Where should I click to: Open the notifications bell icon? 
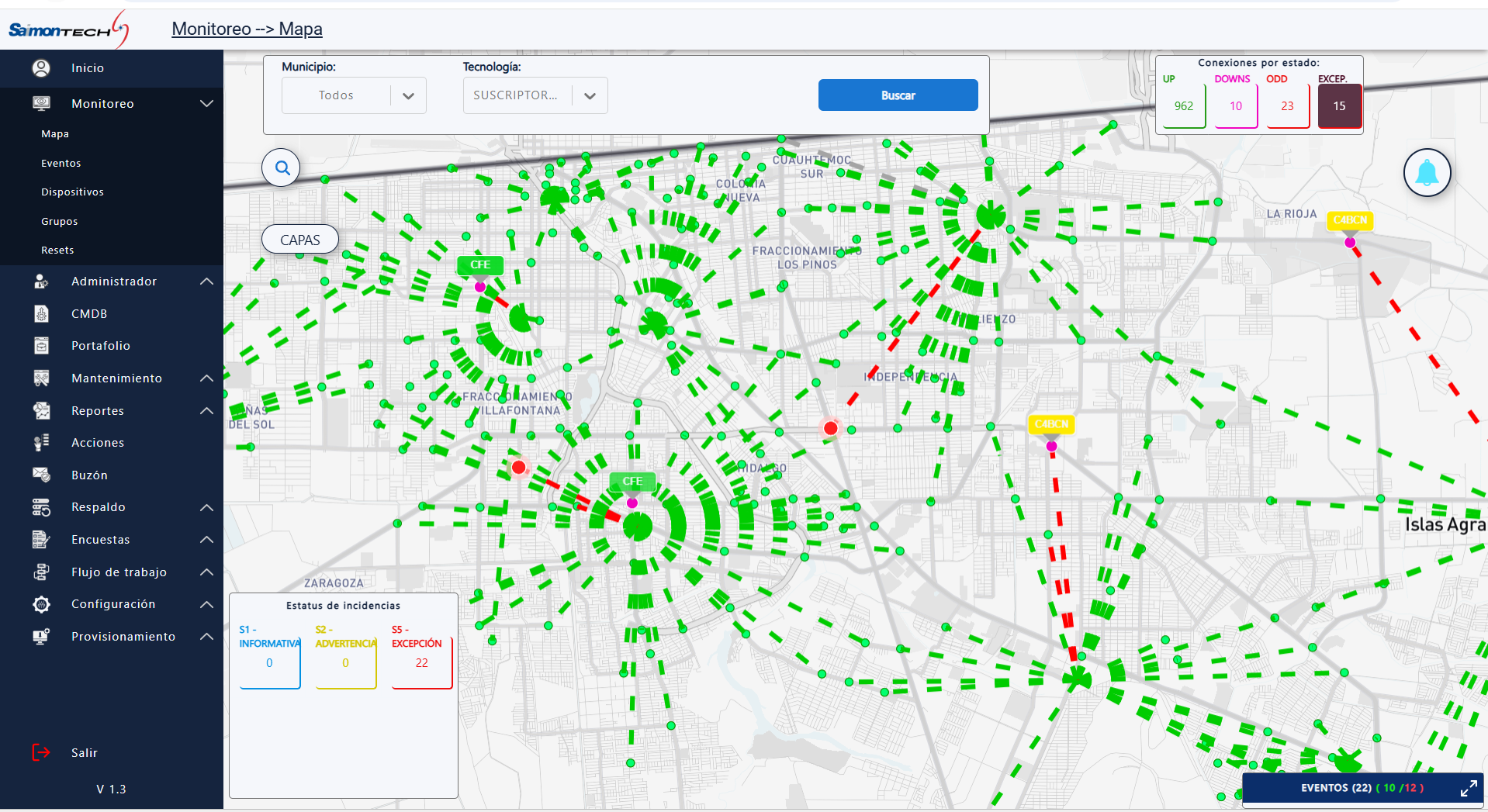tap(1427, 173)
